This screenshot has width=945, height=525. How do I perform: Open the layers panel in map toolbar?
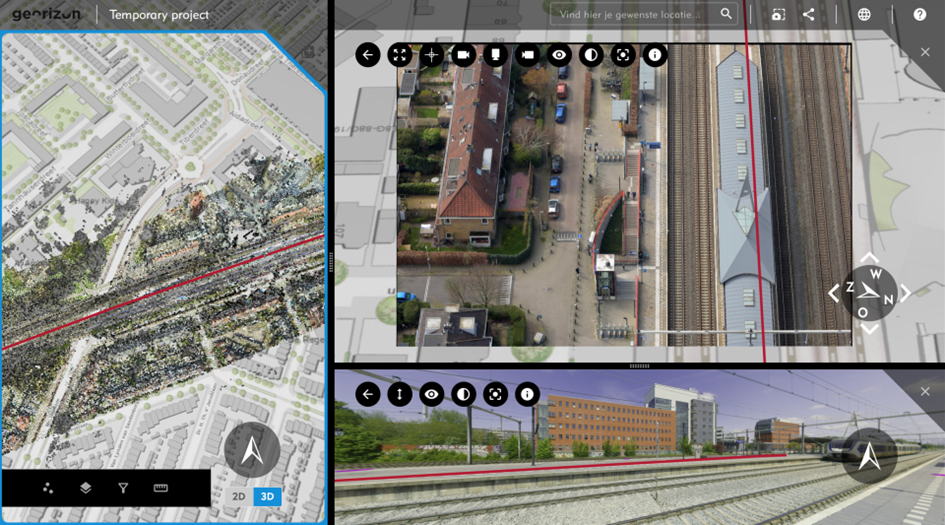(85, 488)
